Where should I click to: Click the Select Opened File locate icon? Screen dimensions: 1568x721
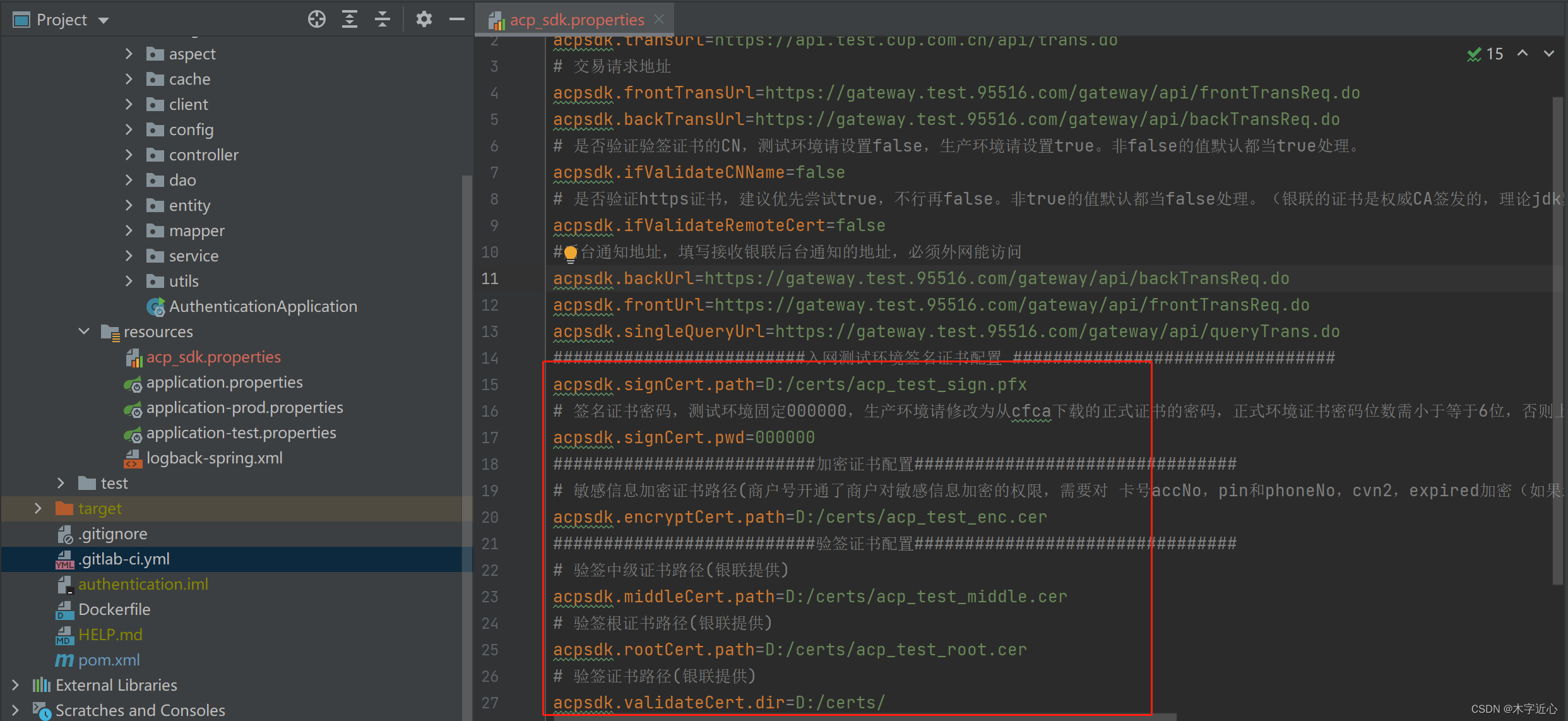317,20
